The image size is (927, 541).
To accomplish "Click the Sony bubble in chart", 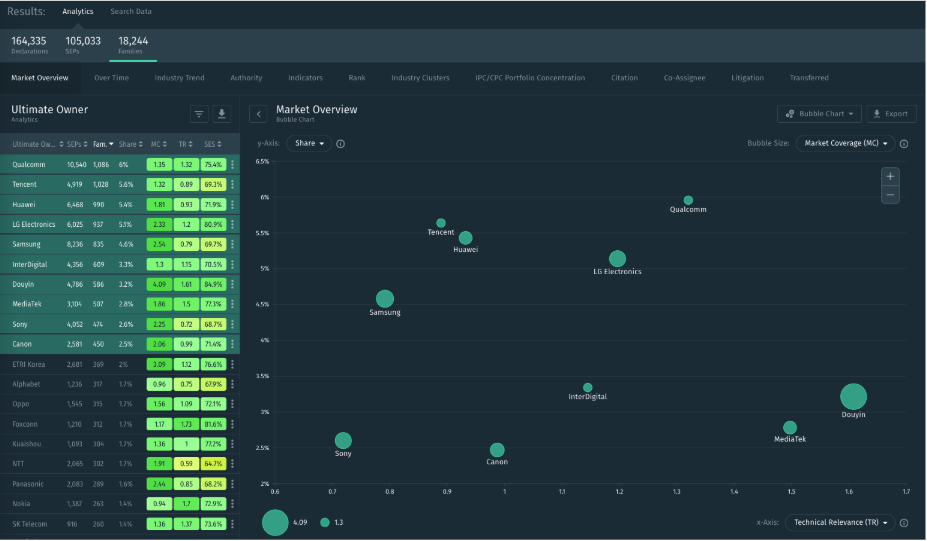I will 343,440.
